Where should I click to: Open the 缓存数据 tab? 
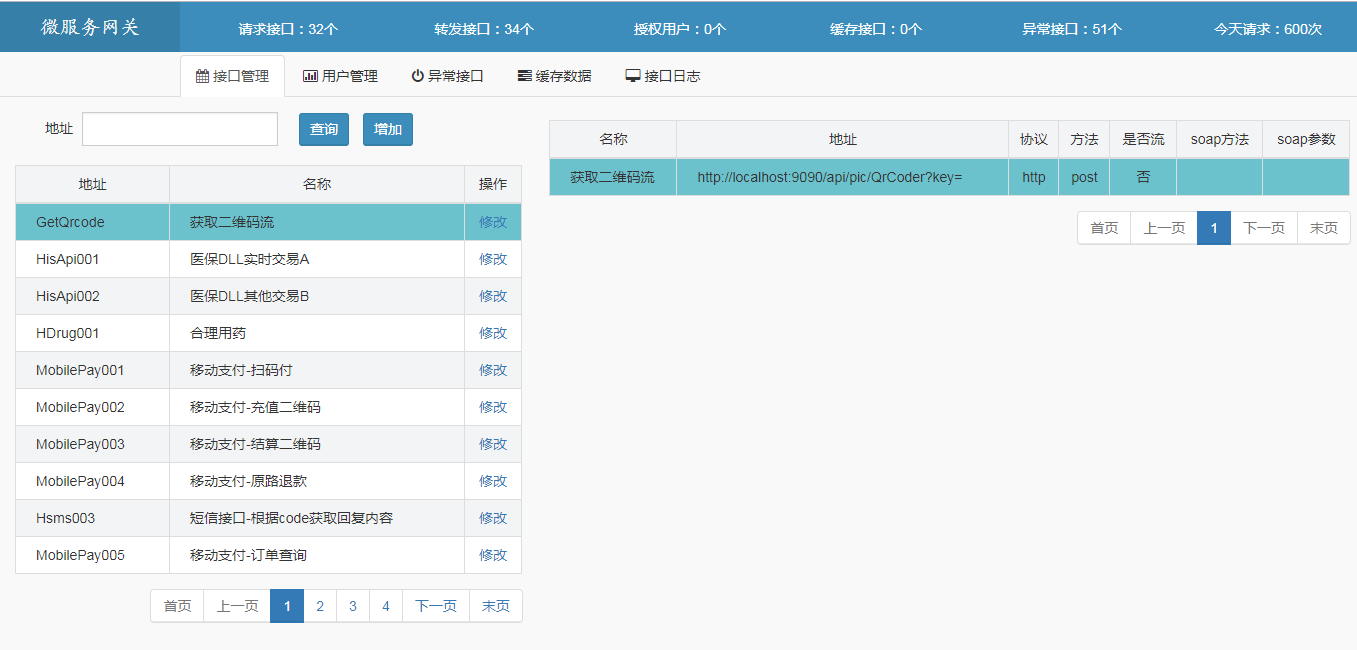tap(554, 76)
